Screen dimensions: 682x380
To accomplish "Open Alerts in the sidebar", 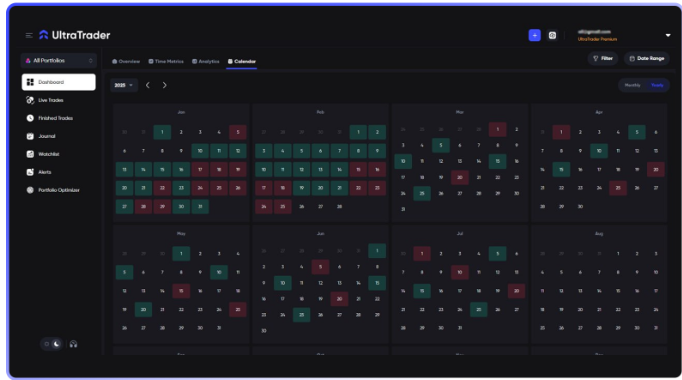I will pos(45,172).
